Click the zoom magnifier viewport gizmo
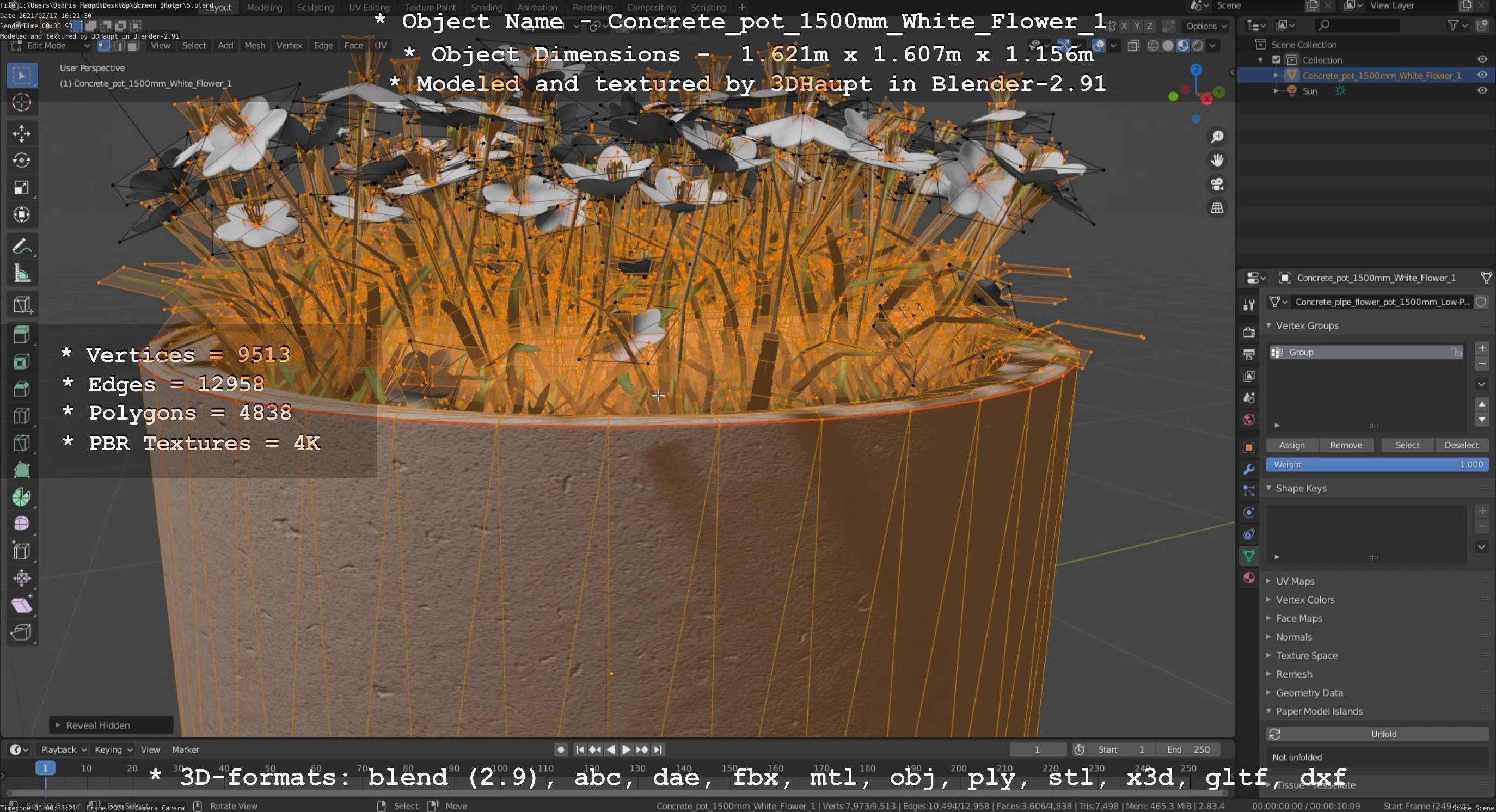The height and width of the screenshot is (812, 1496). coord(1217,137)
